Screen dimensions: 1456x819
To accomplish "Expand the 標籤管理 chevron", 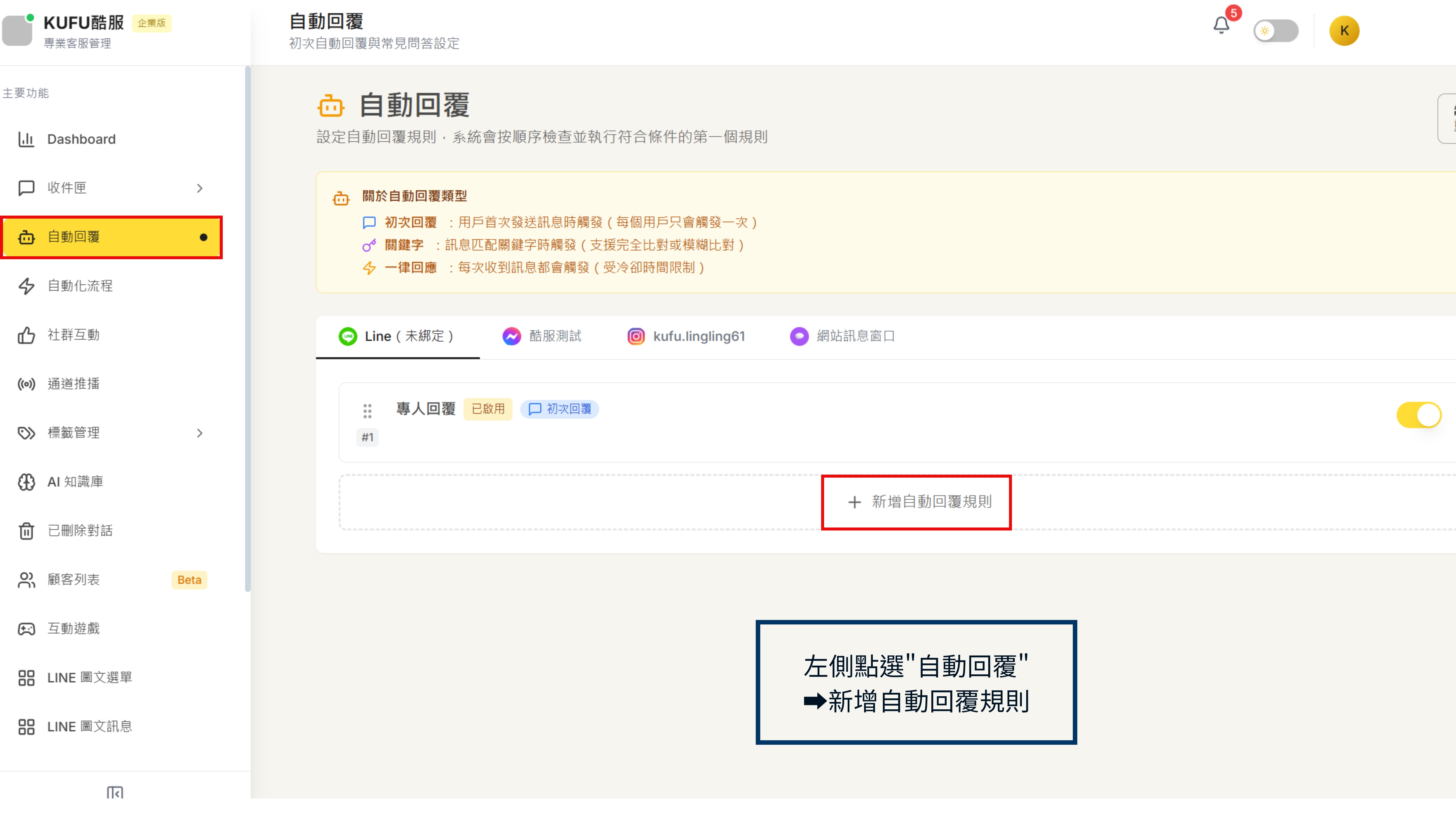I will pyautogui.click(x=199, y=433).
